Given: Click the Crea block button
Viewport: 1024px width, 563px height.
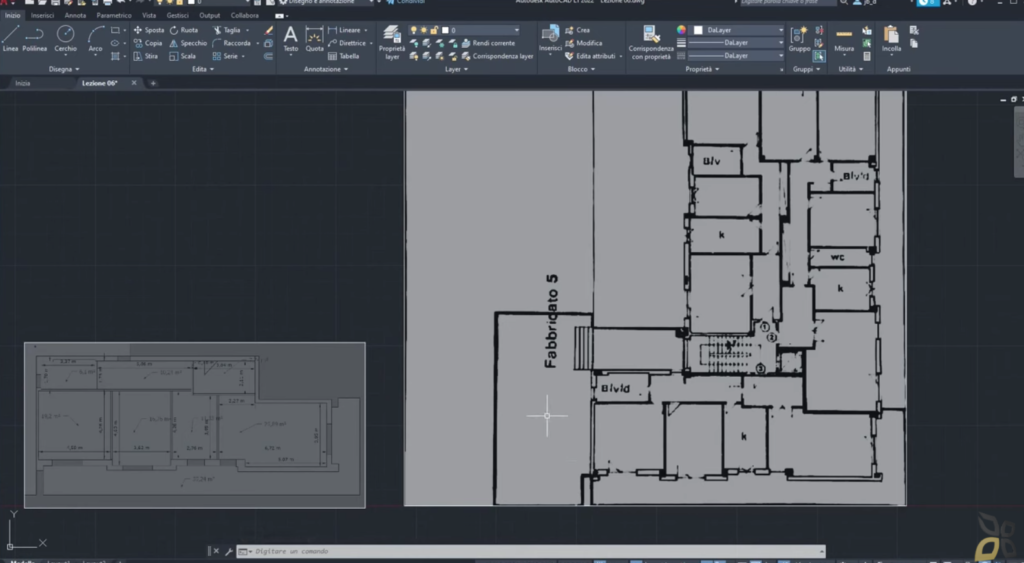Looking at the screenshot, I should point(577,30).
